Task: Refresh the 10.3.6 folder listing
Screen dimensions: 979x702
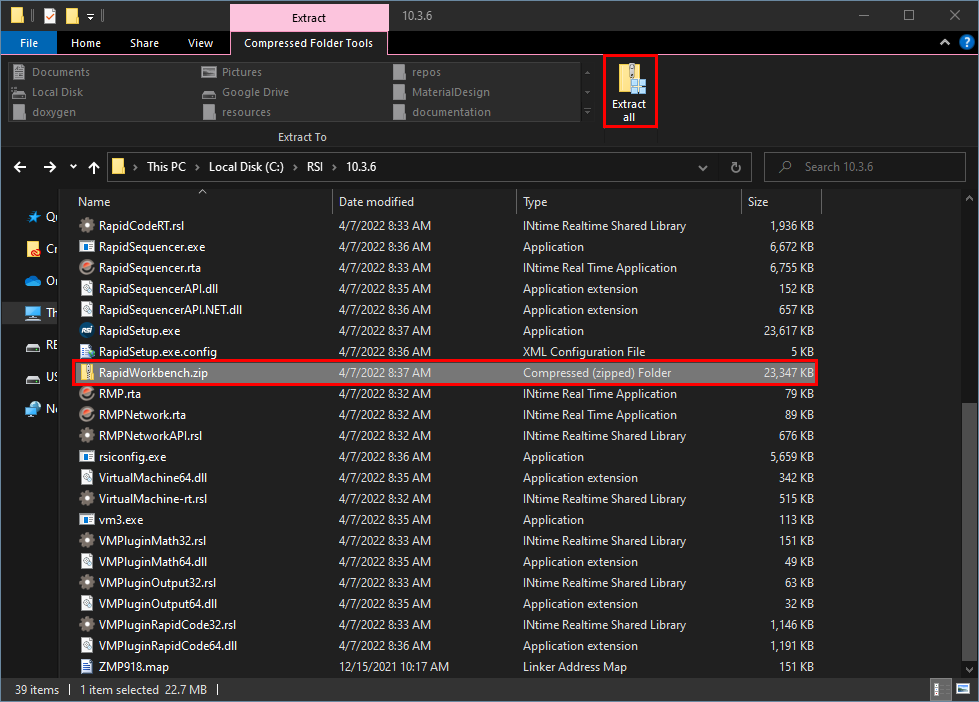Action: point(735,168)
